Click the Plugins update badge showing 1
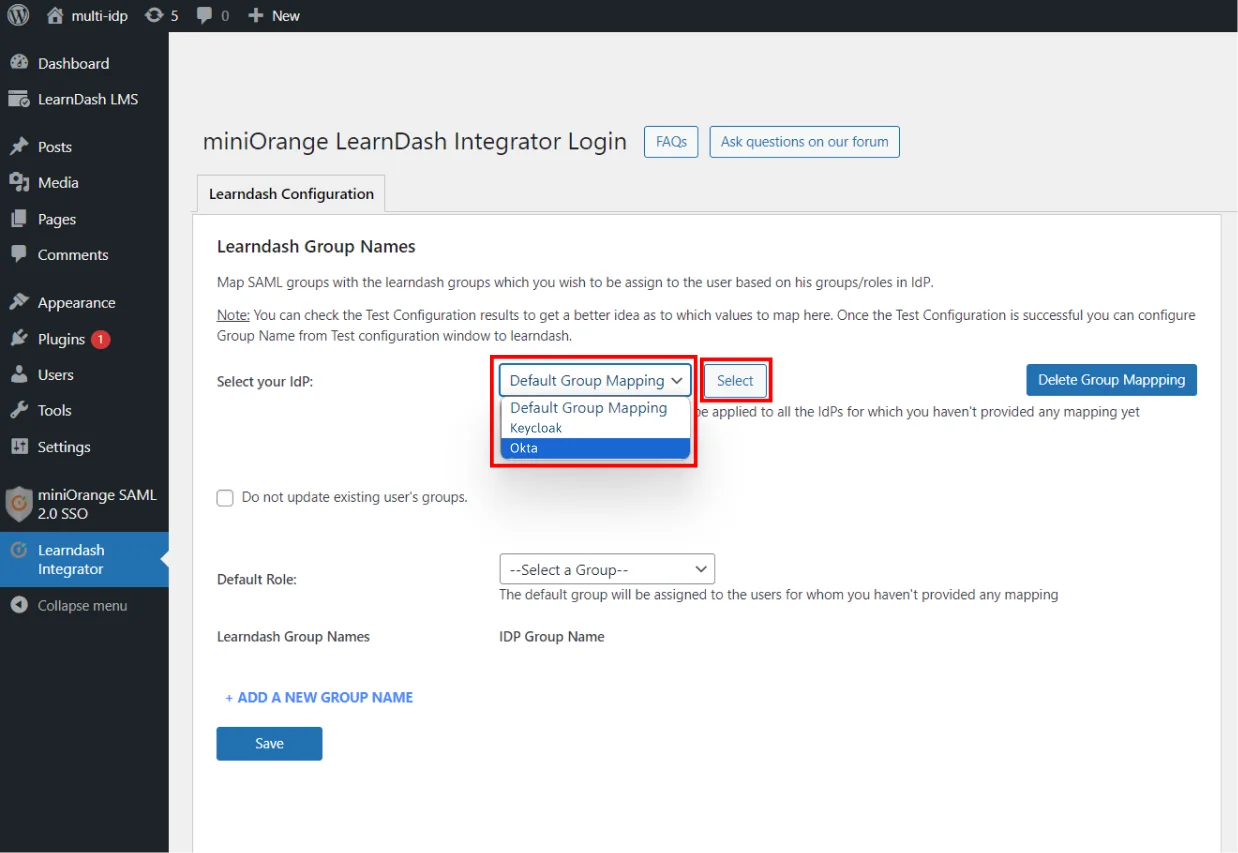Viewport: 1238px width, 853px height. (x=100, y=340)
